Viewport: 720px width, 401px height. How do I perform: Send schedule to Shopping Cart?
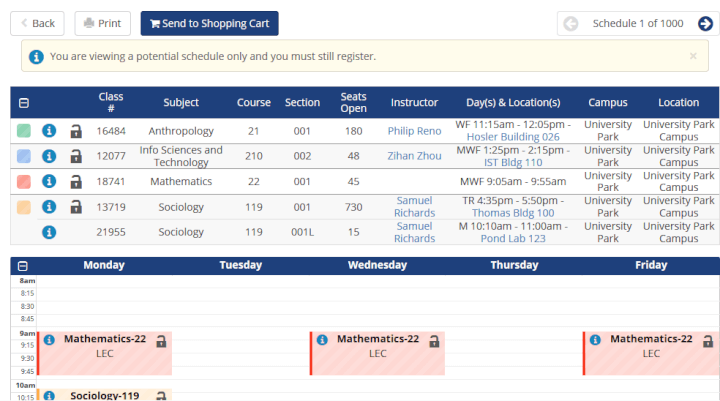pyautogui.click(x=209, y=23)
